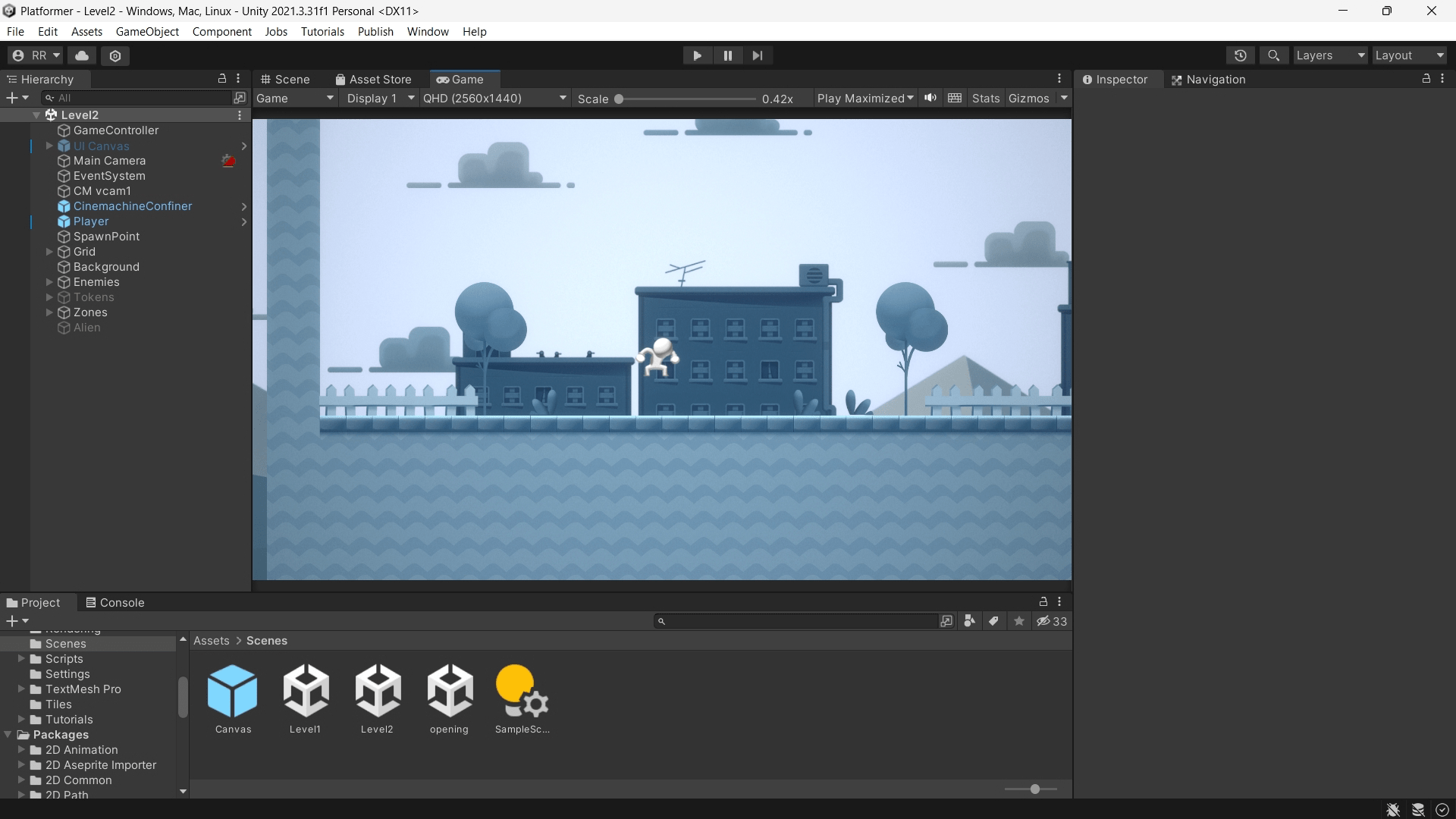1456x819 pixels.
Task: Select the Level1 scene asset
Action: click(306, 699)
